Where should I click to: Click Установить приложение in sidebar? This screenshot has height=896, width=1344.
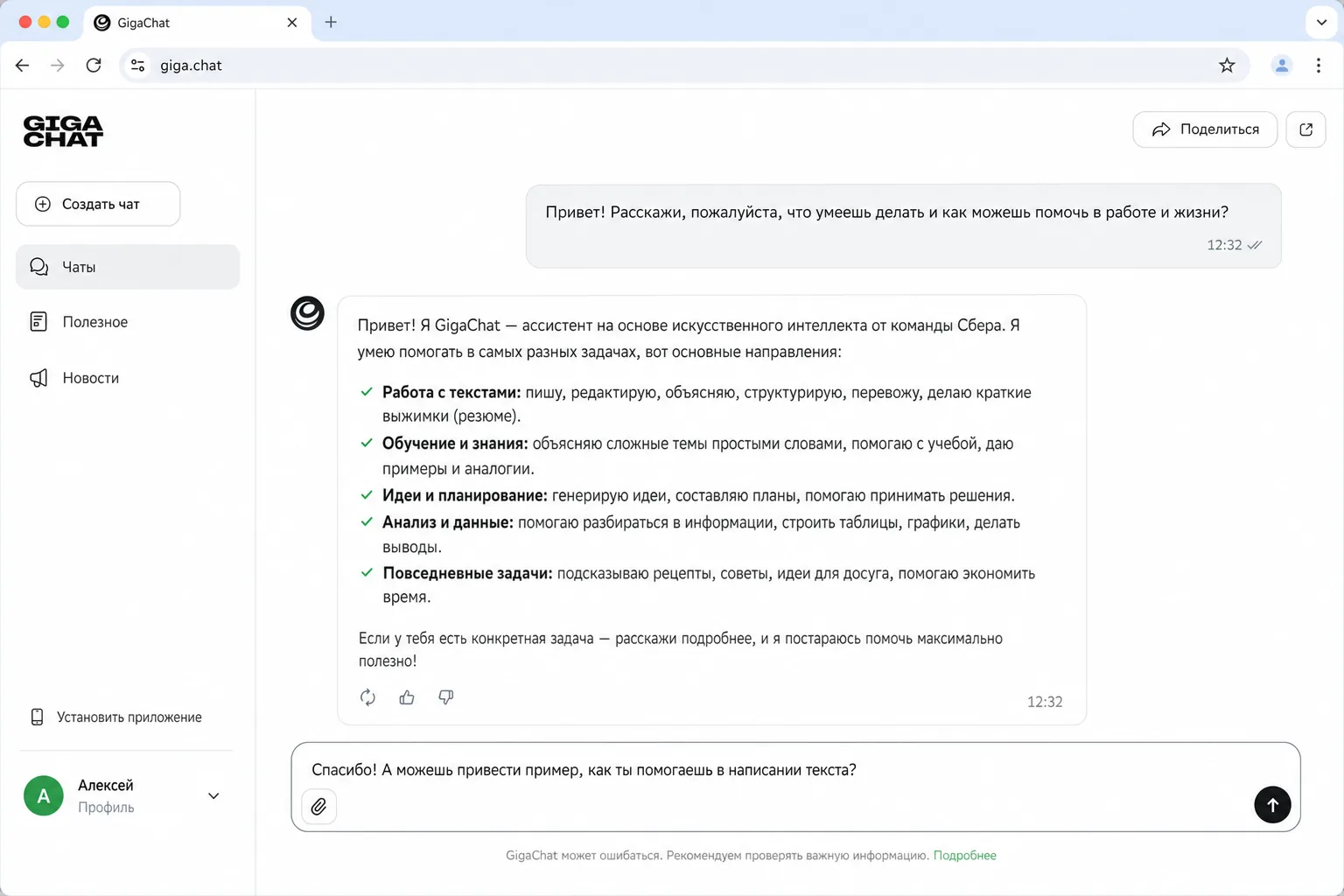[116, 717]
